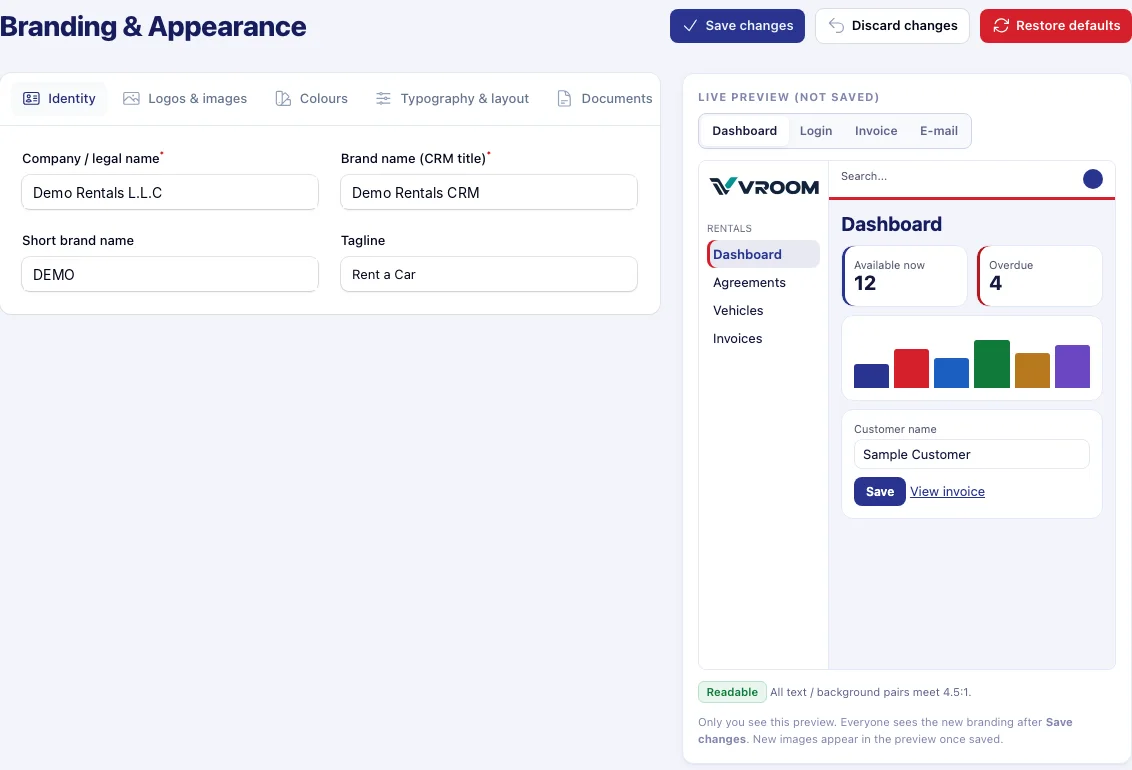Select the Dashboard preview tab
The width and height of the screenshot is (1132, 770).
click(x=744, y=131)
